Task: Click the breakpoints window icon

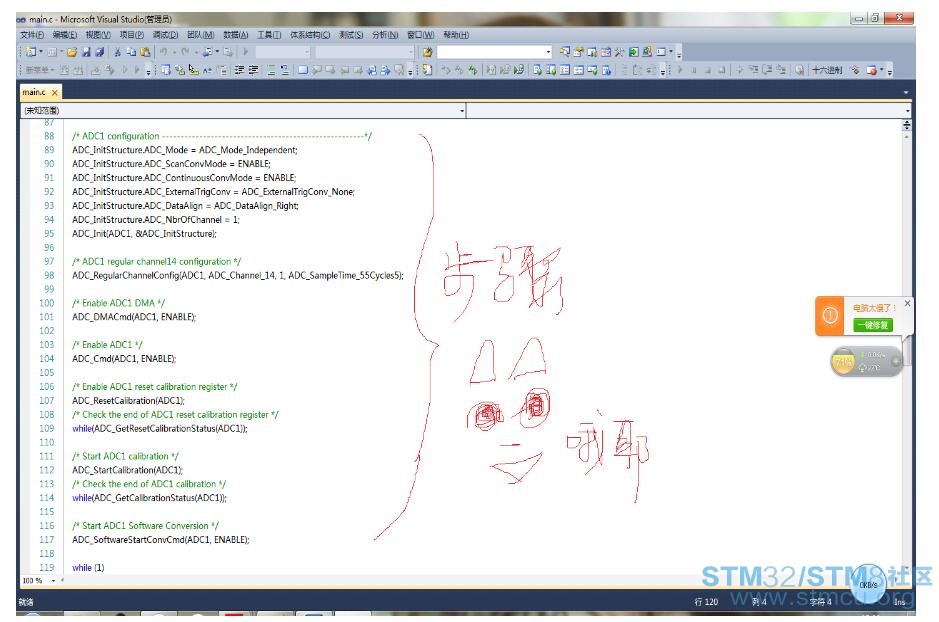Action: pyautogui.click(x=872, y=70)
